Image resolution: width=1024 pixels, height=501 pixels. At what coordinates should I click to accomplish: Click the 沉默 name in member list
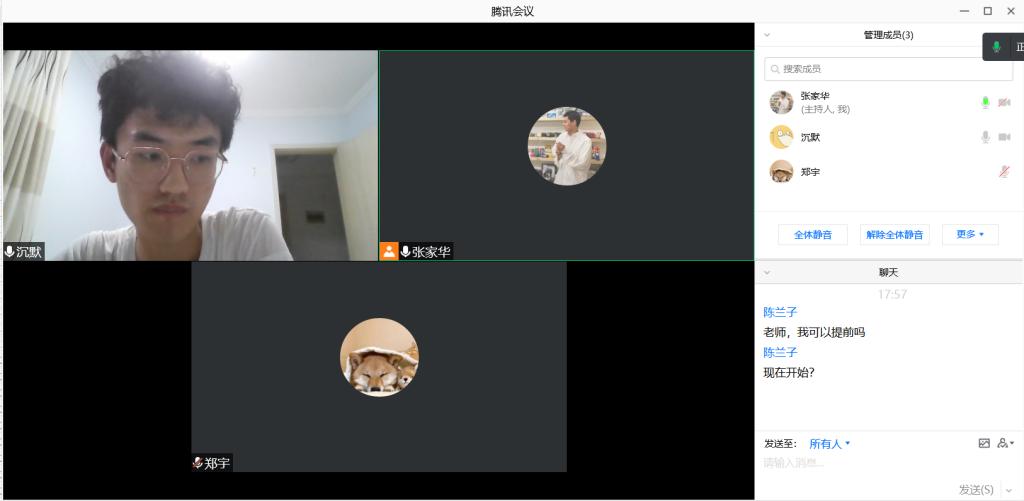[810, 137]
